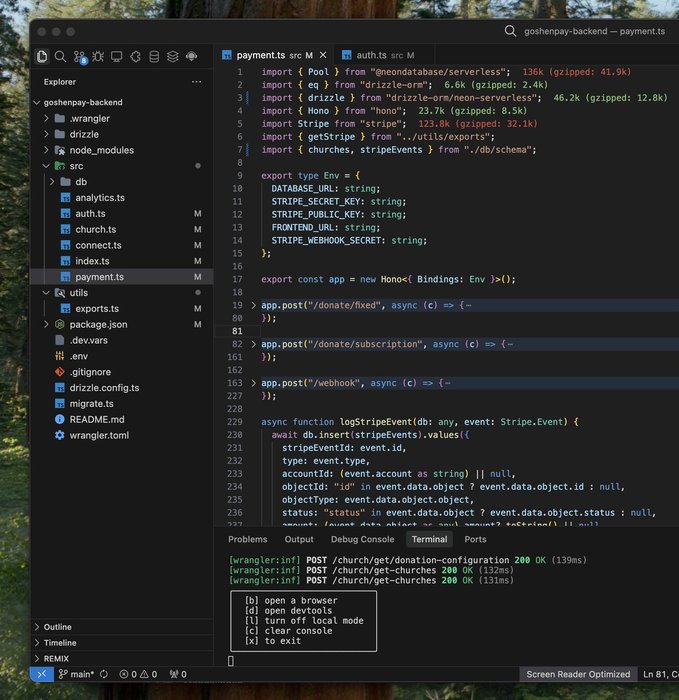Open the database view icon
This screenshot has height=700, width=679.
154,56
